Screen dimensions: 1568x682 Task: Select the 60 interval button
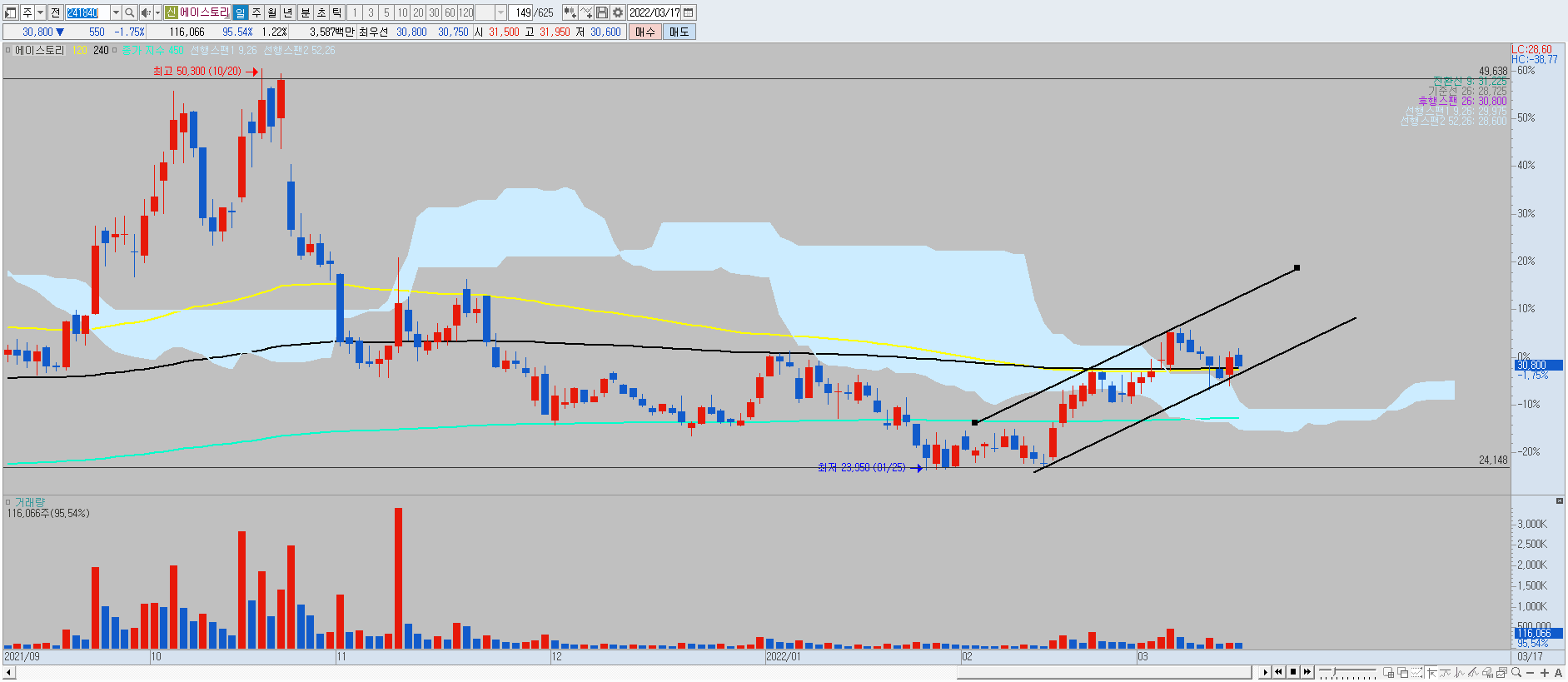pos(450,12)
